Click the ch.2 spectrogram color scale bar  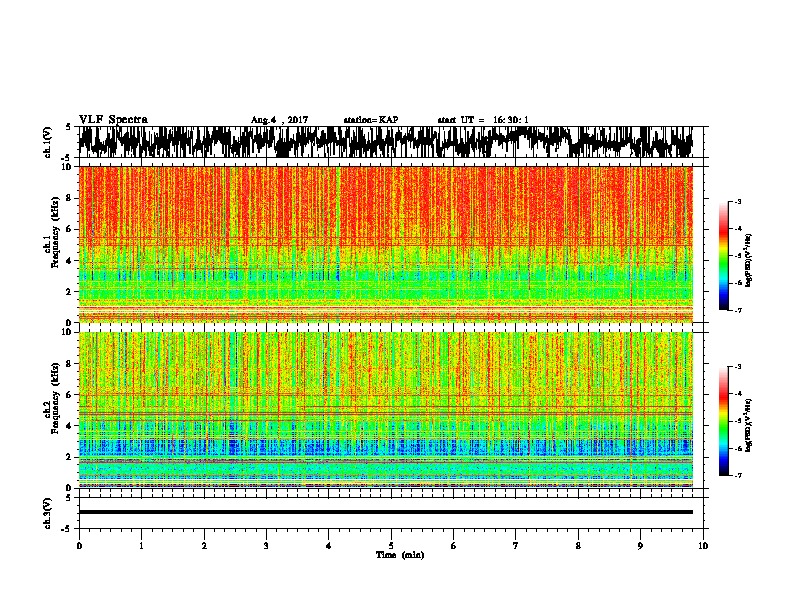[724, 421]
